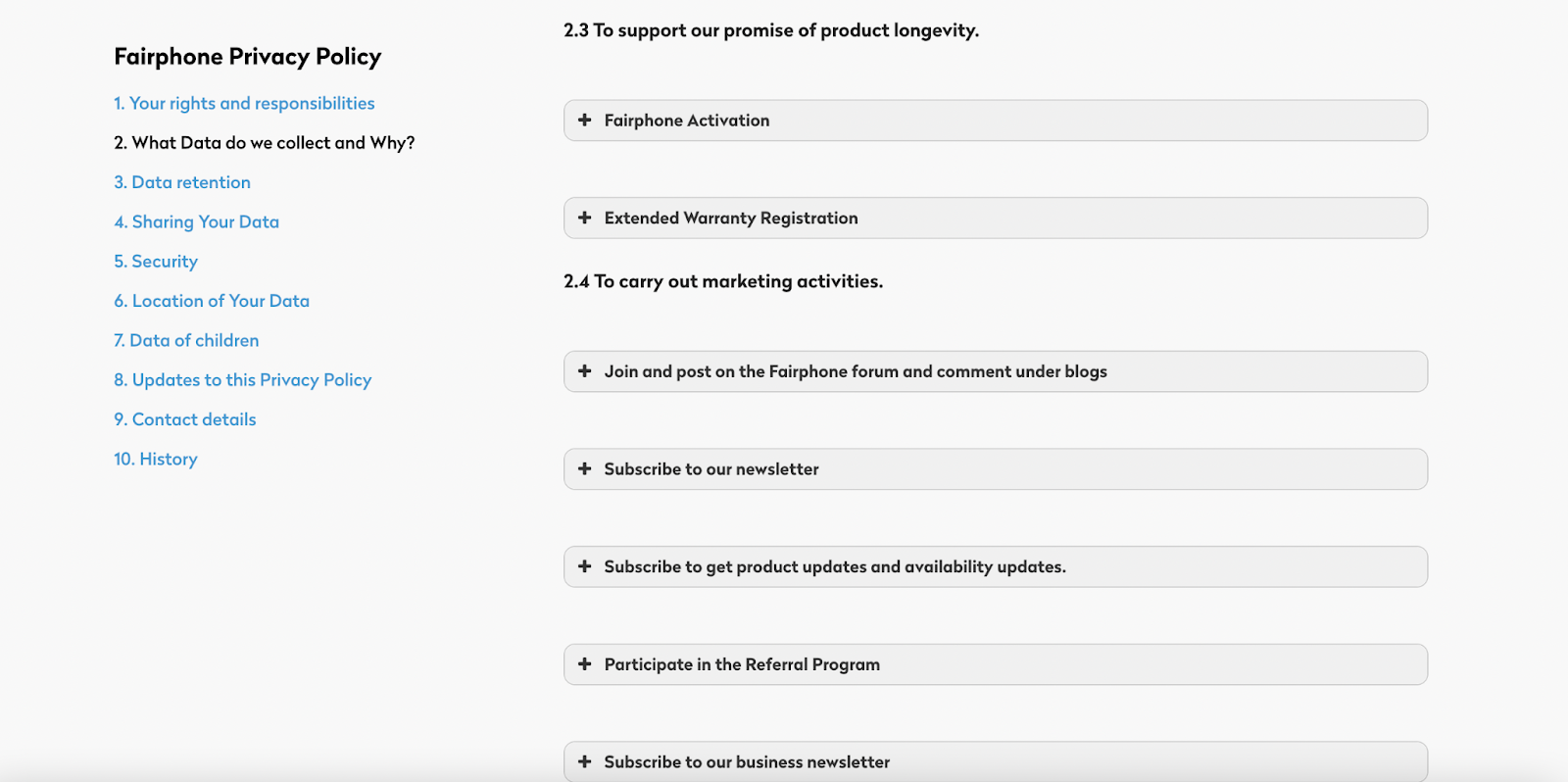The image size is (1568, 782).
Task: Click plus icon by Fairphone forum accordion
Action: (585, 370)
